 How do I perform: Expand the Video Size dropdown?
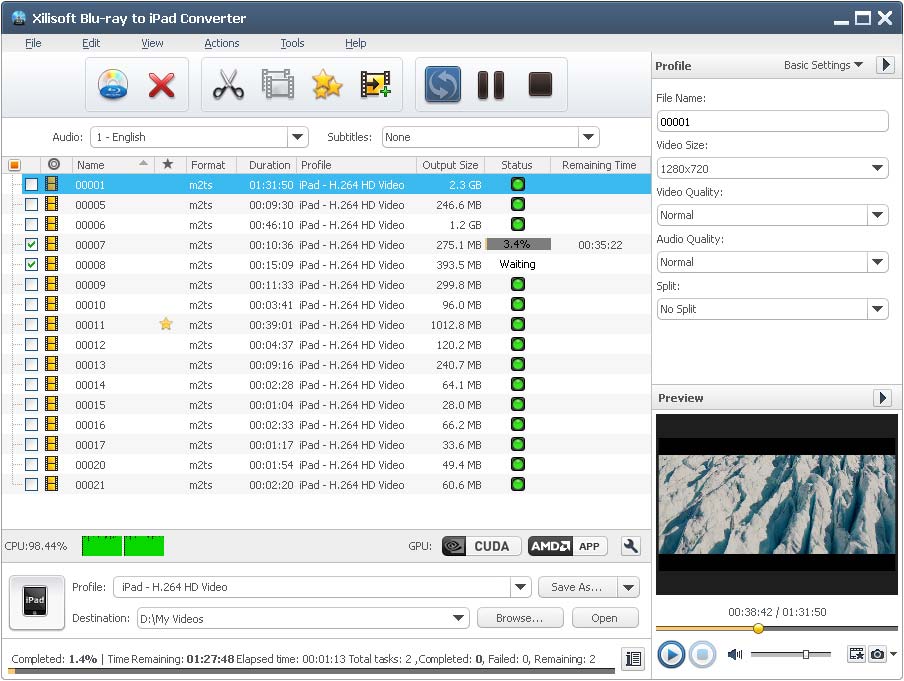pos(878,167)
